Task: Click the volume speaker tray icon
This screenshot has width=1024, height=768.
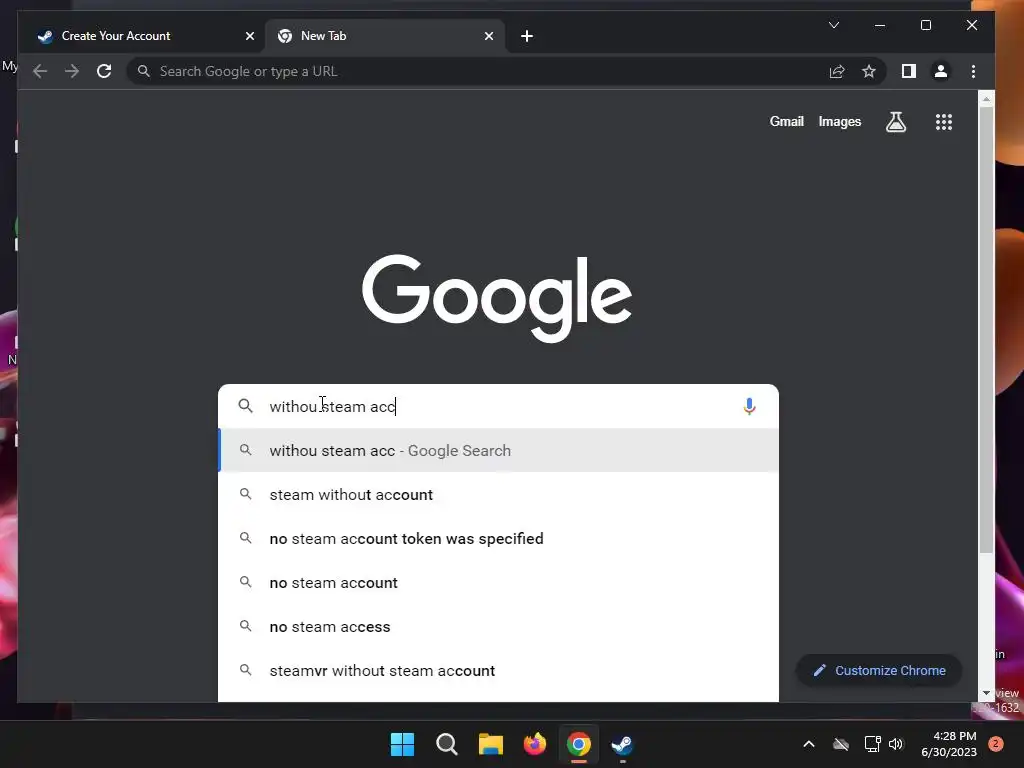Action: click(x=896, y=744)
